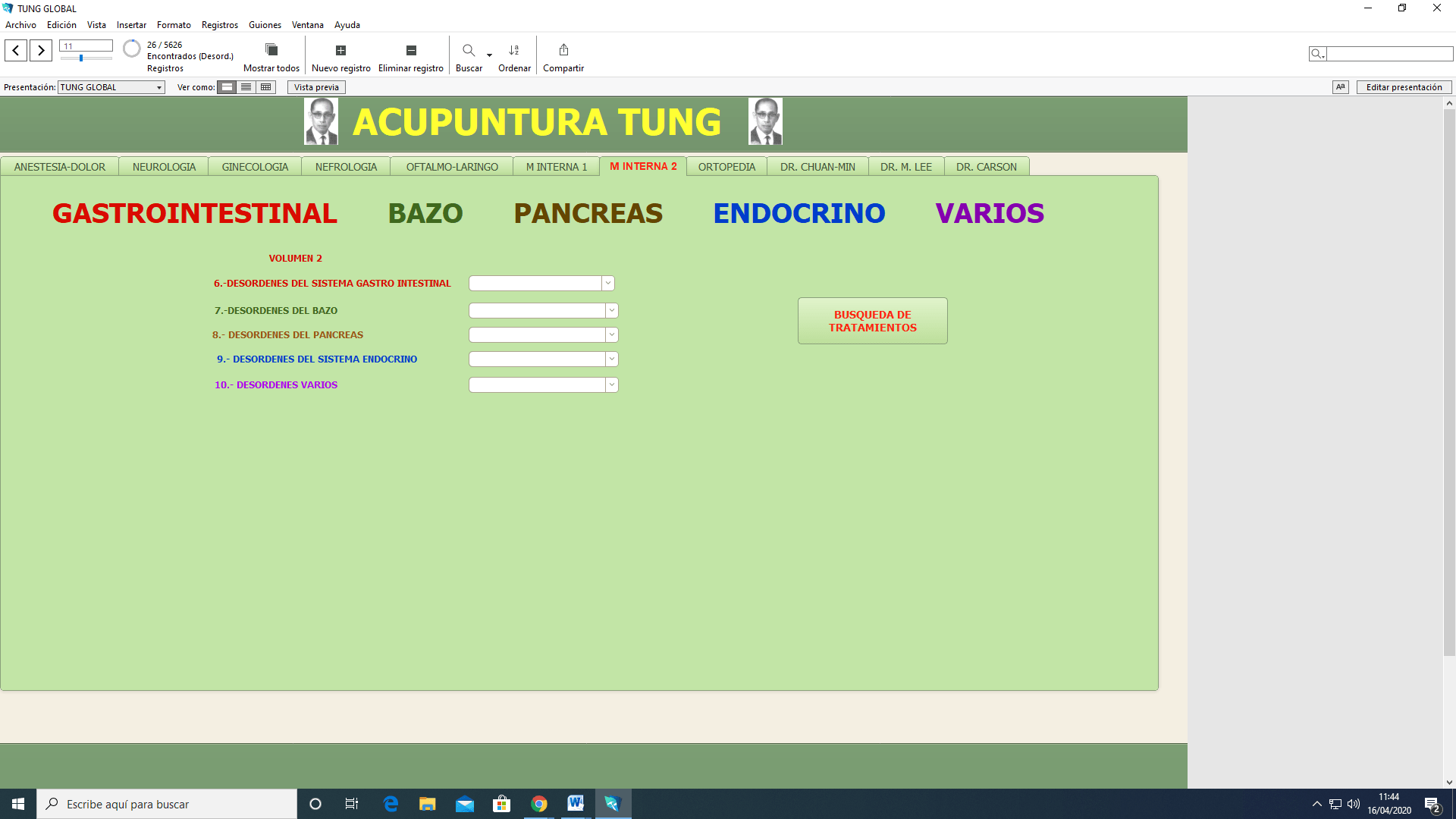Expand Desordenes del Sistema Gastro Intestinal dropdown
This screenshot has width=1456, height=819.
click(x=607, y=283)
